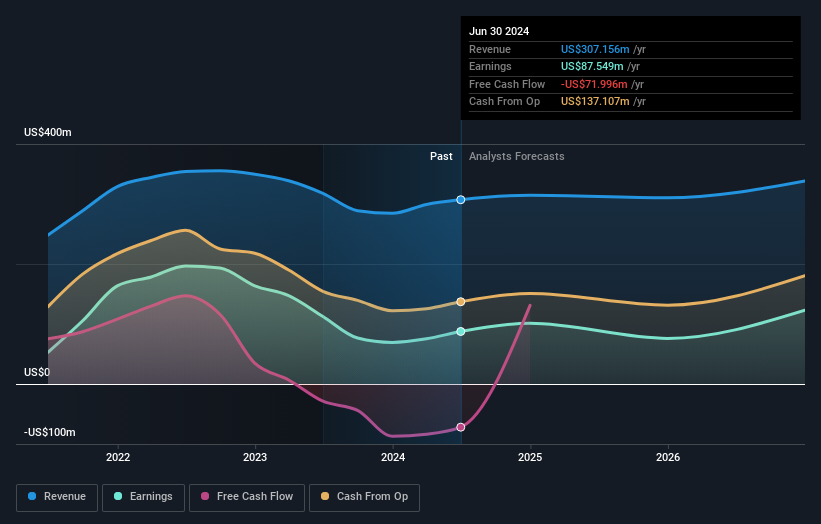Image resolution: width=821 pixels, height=524 pixels.
Task: Click the Free Cash Flow label in tooltip
Action: [x=507, y=84]
